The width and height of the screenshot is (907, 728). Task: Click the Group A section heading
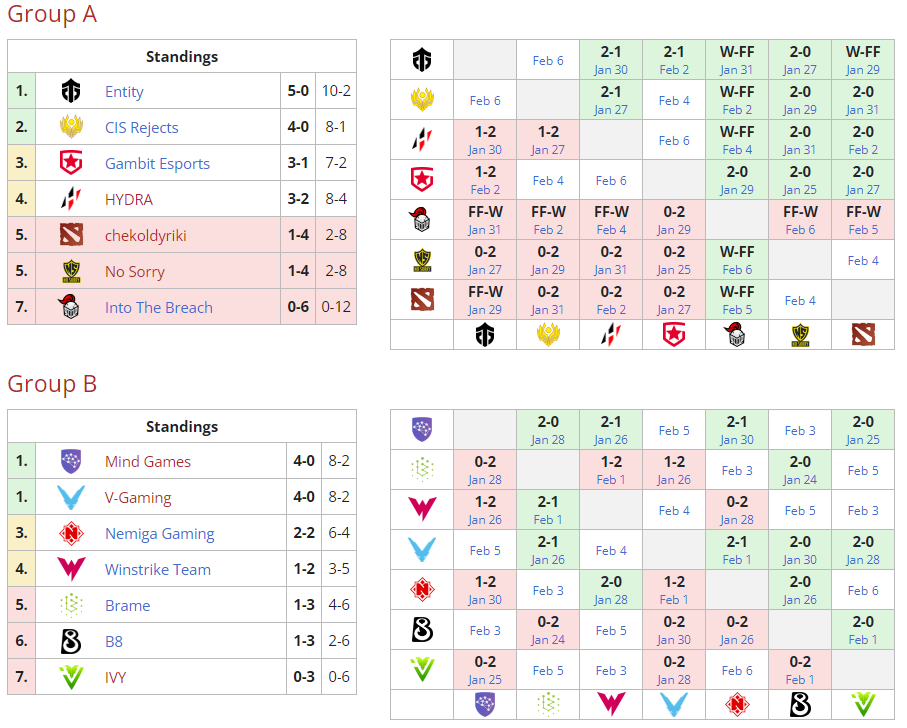coord(52,15)
